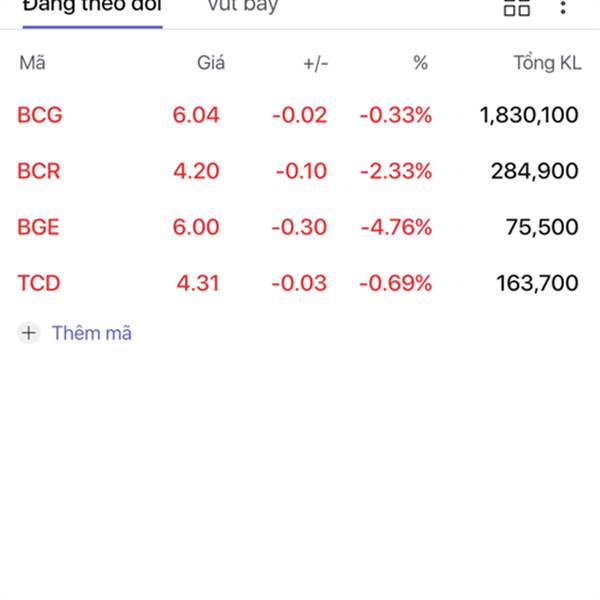Switch to the grid view layout icon
Image resolution: width=600 pixels, height=600 pixels.
coord(517,8)
